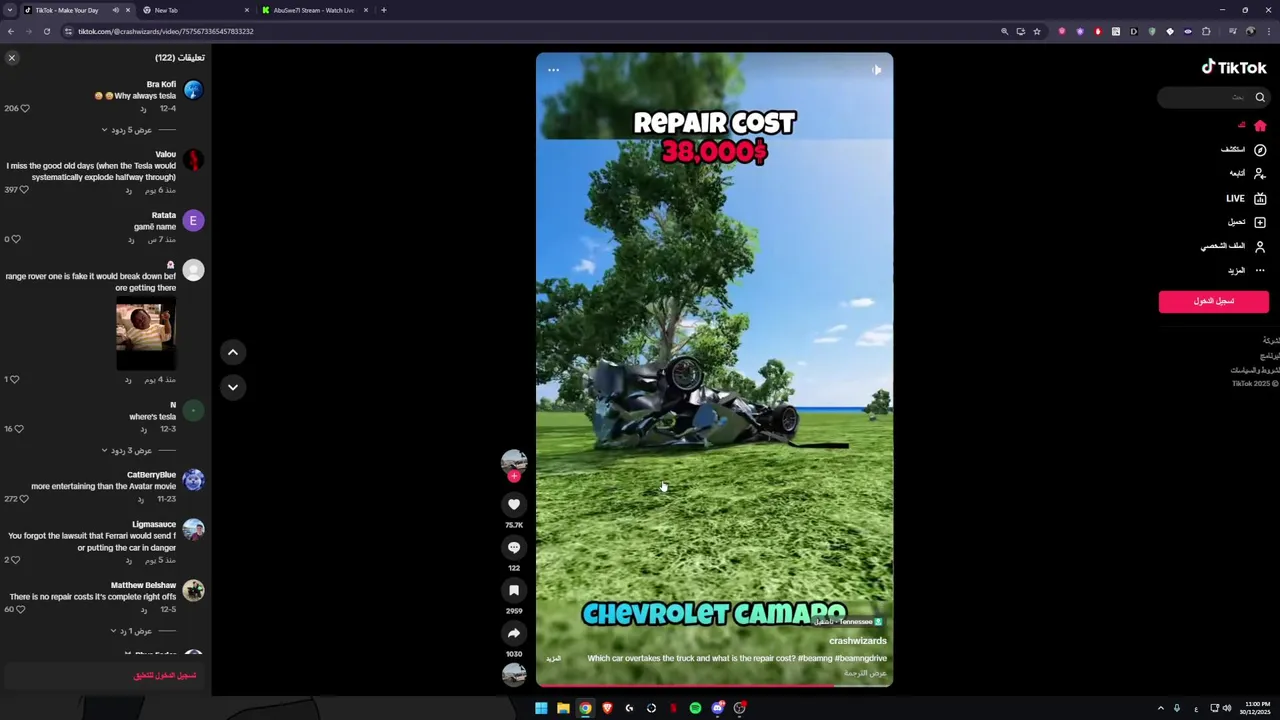1280x720 pixels.
Task: Open video three-dots options menu
Action: click(553, 70)
